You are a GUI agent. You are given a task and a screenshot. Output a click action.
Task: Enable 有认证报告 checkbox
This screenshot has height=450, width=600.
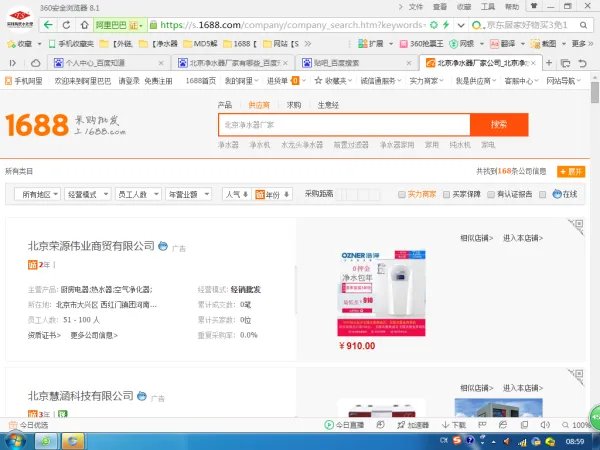pos(491,195)
